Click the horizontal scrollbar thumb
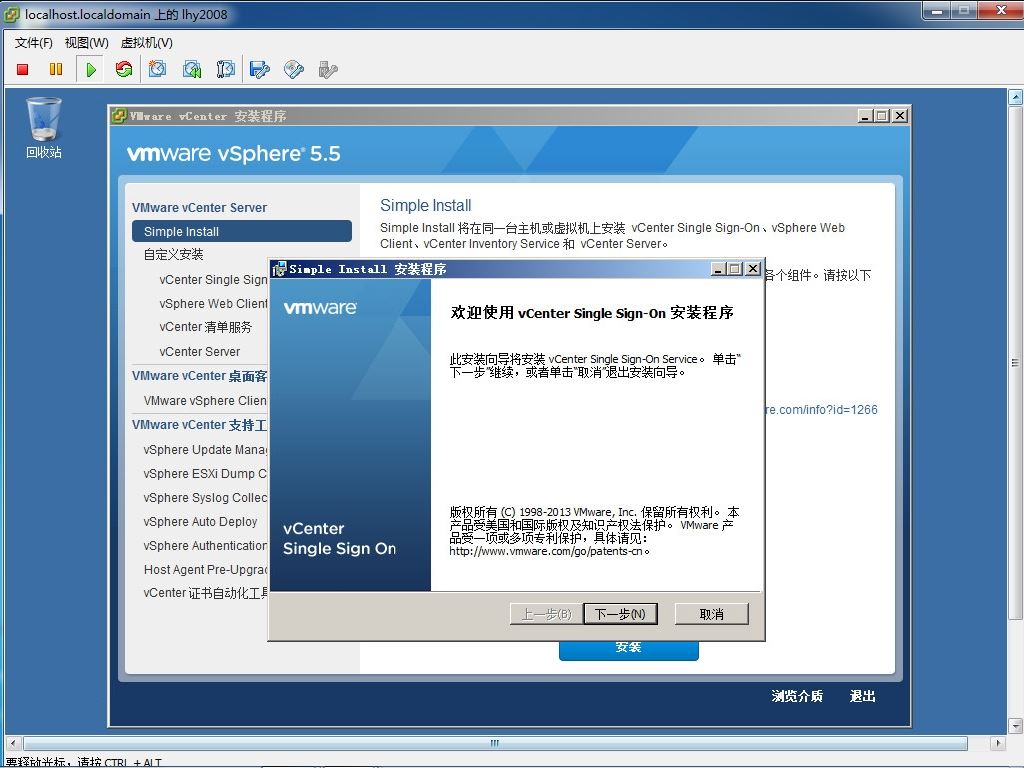Viewport: 1024px width, 768px height. [x=495, y=743]
